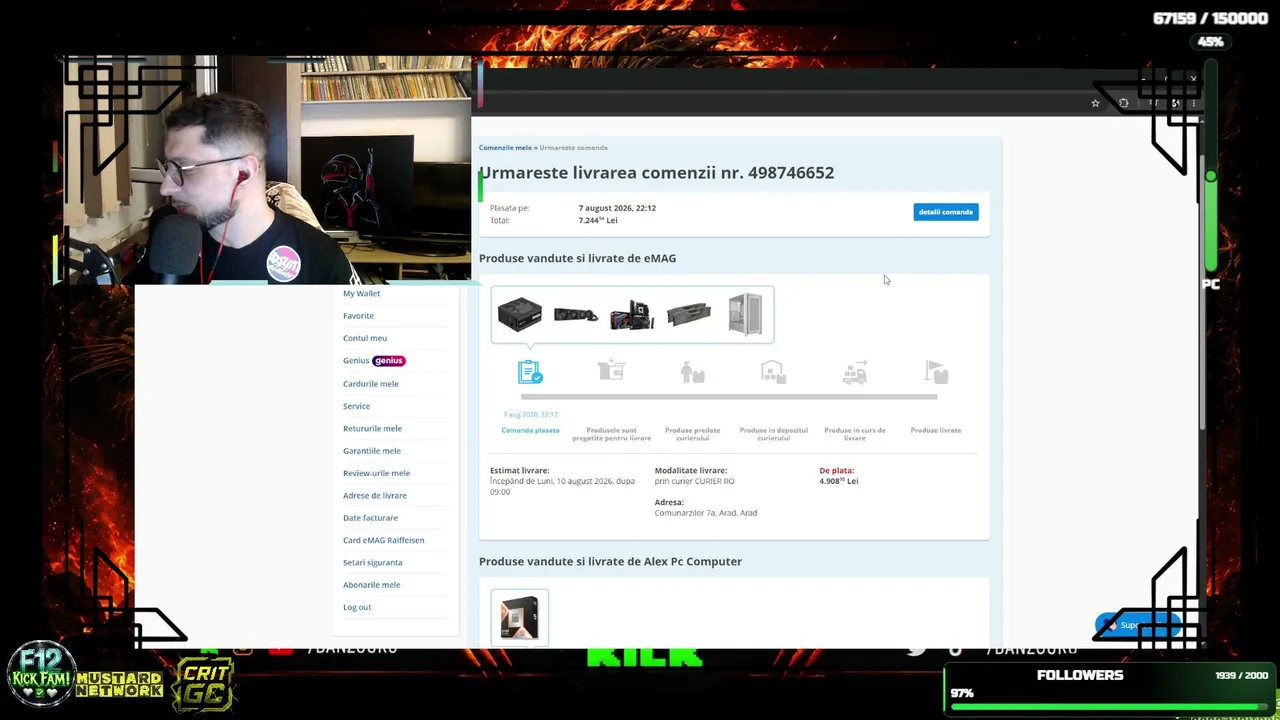
Task: Open 'Cardurile mele' in the sidebar
Action: (371, 384)
